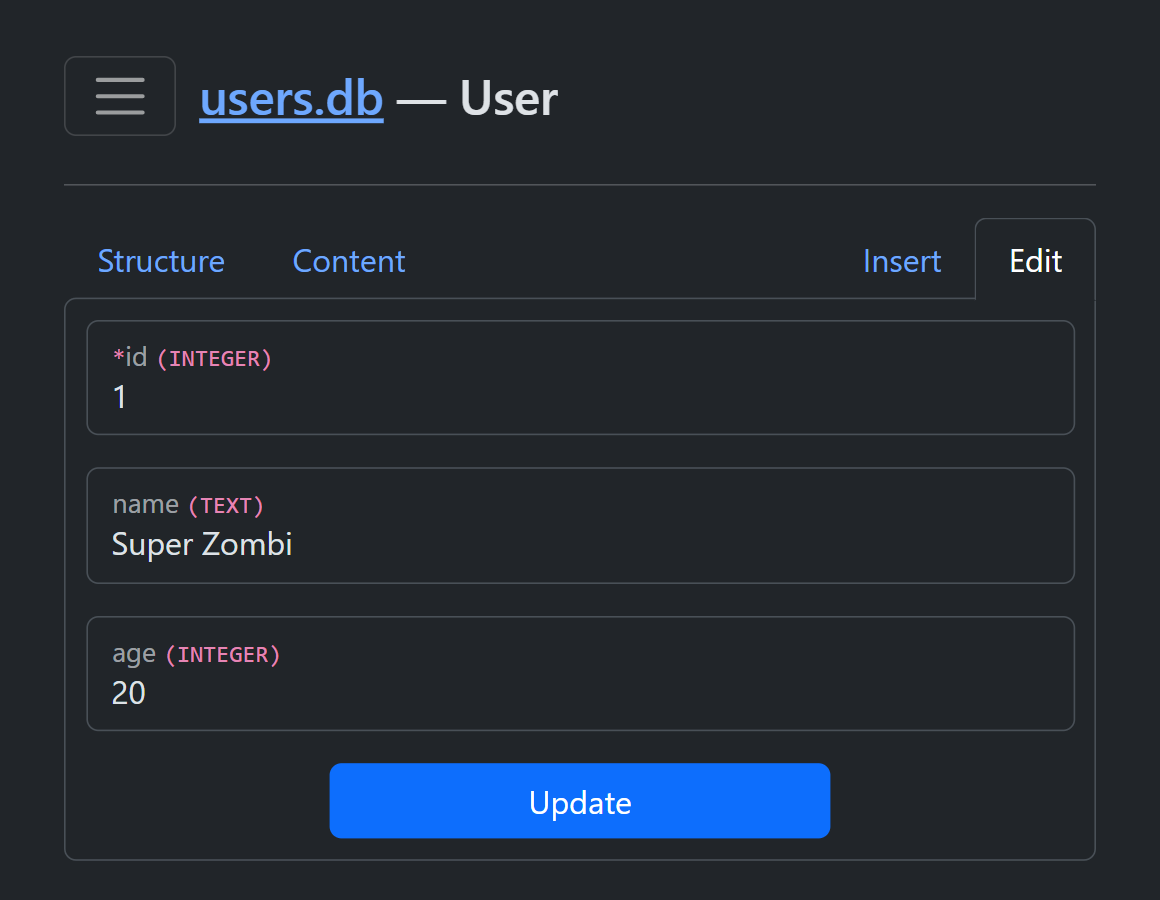Click the Update button

[580, 800]
